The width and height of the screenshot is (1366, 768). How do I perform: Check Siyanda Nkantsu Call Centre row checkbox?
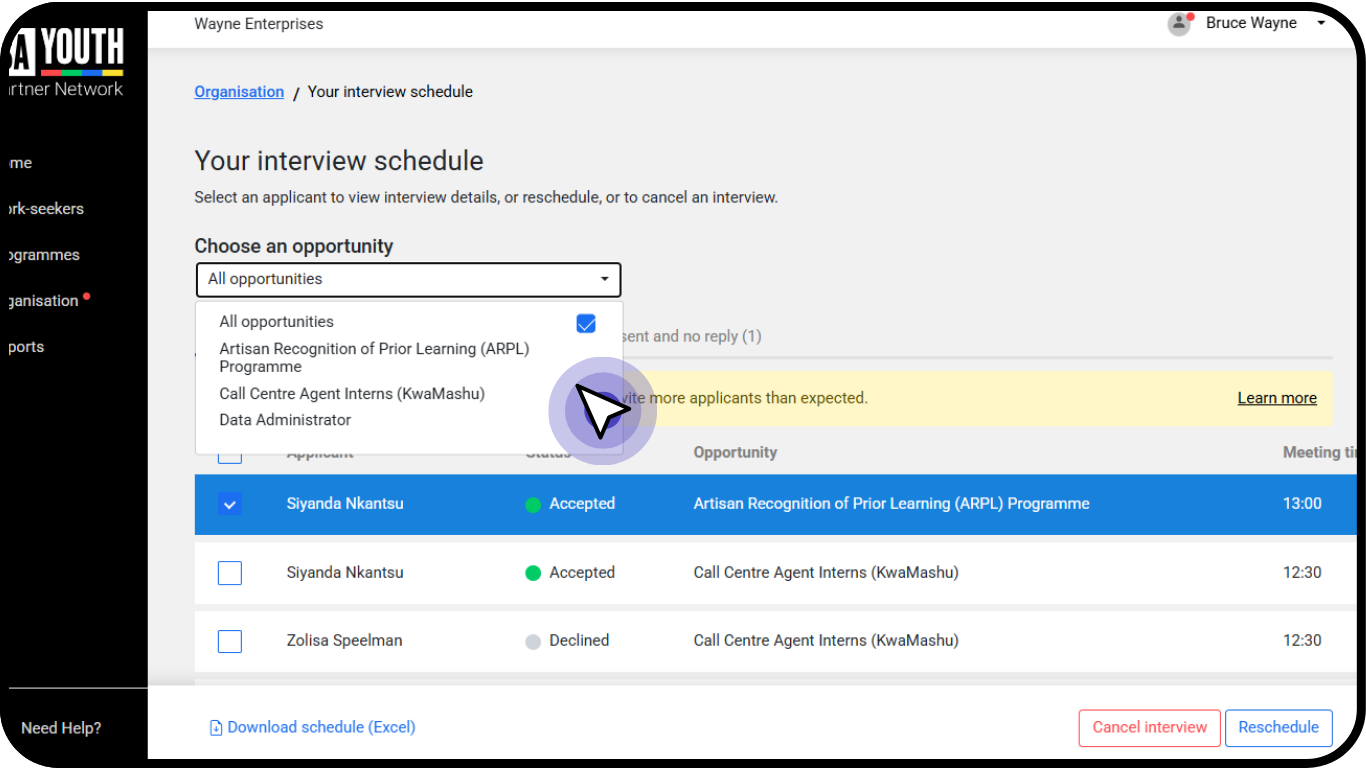click(230, 573)
